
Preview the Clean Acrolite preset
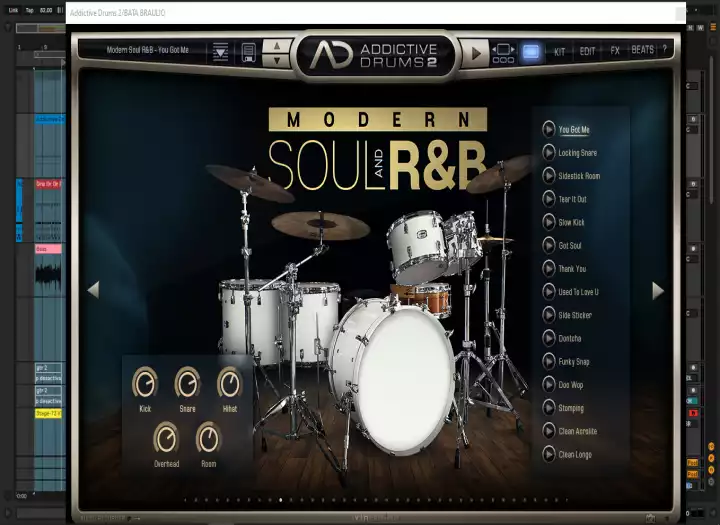[548, 431]
